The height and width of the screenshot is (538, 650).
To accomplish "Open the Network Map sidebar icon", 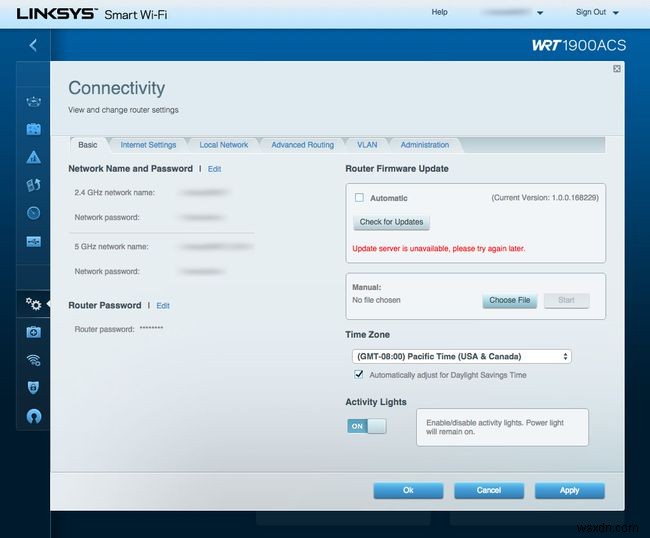I will click(34, 102).
